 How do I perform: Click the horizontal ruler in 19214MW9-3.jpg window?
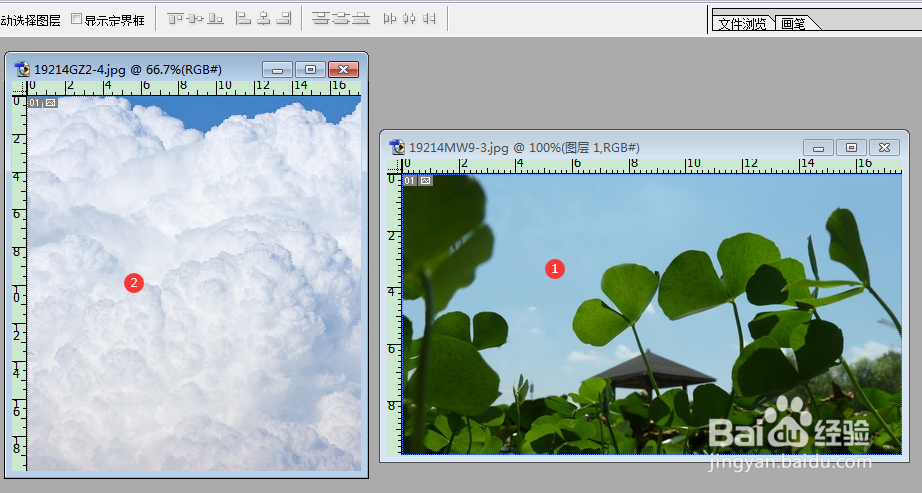652,166
